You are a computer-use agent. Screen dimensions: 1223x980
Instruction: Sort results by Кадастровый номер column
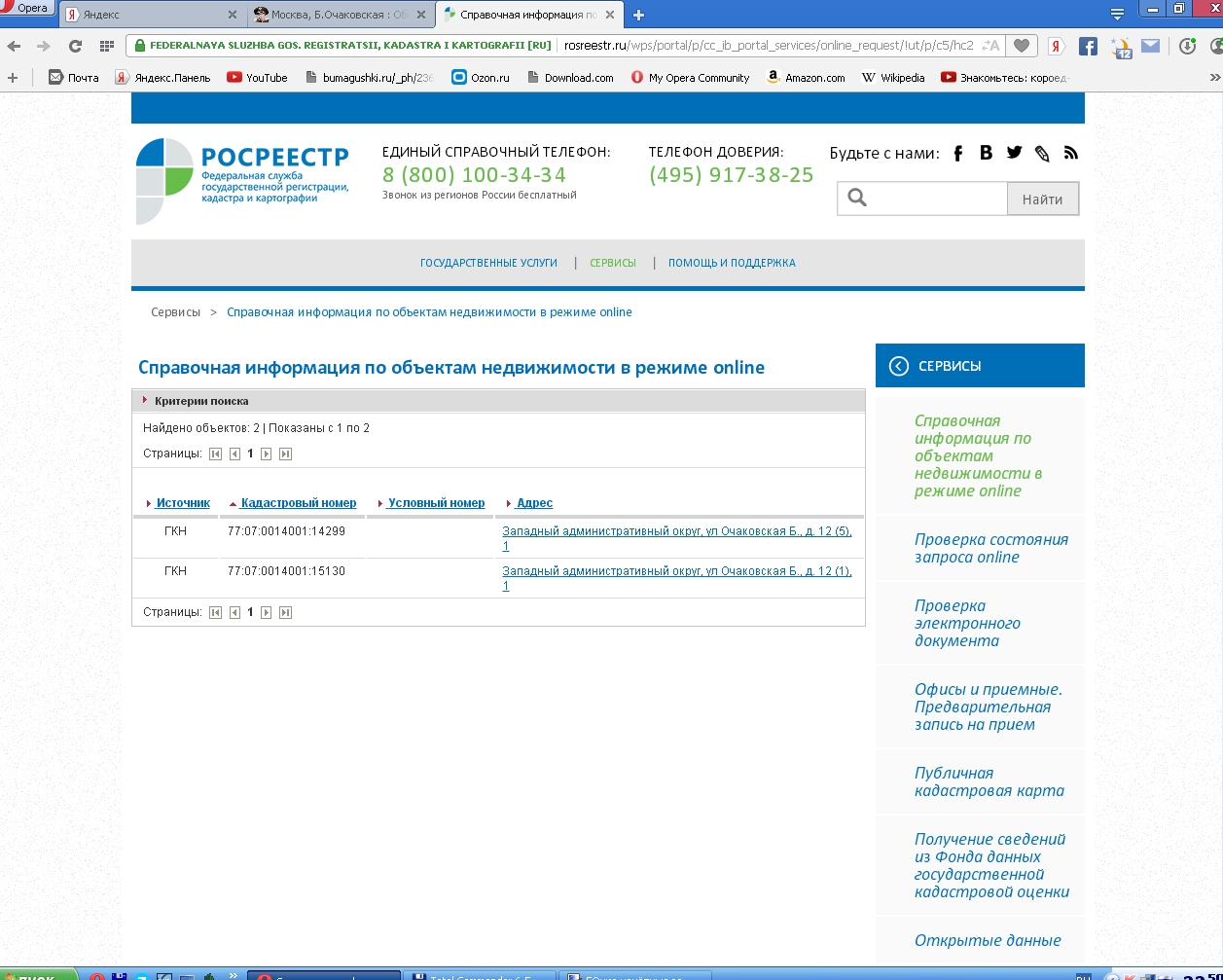point(298,503)
